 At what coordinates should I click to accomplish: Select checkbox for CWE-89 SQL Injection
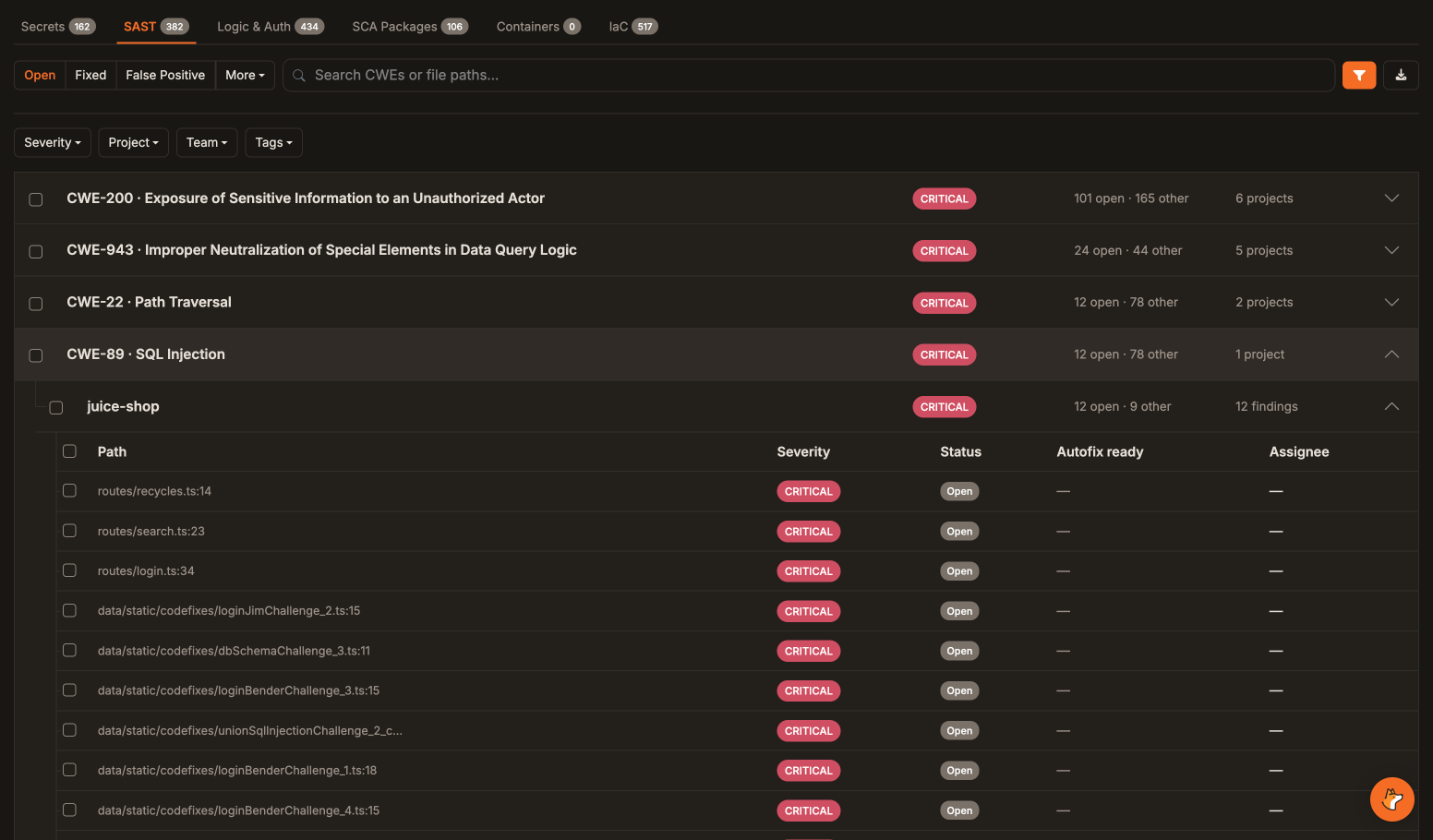tap(36, 355)
